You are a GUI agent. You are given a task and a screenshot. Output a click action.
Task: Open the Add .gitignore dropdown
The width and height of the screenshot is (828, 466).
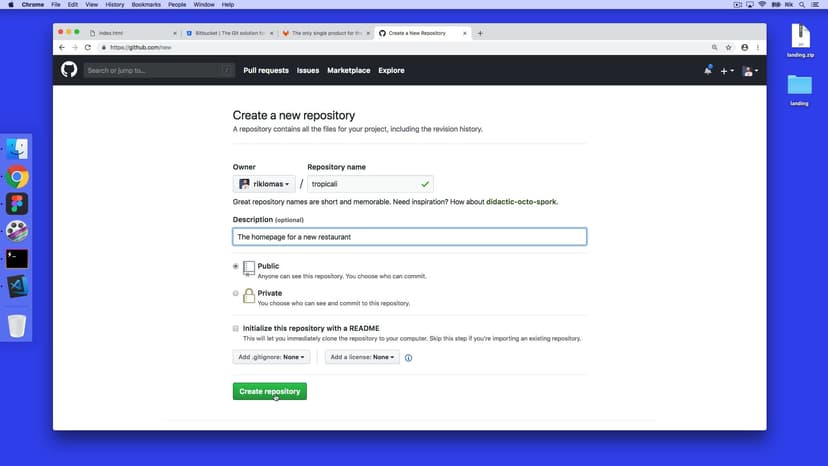pyautogui.click(x=271, y=357)
